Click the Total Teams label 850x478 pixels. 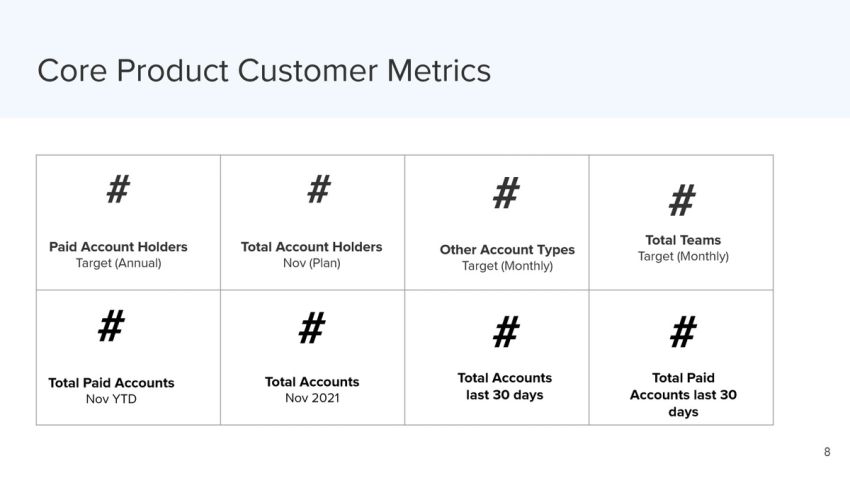683,240
